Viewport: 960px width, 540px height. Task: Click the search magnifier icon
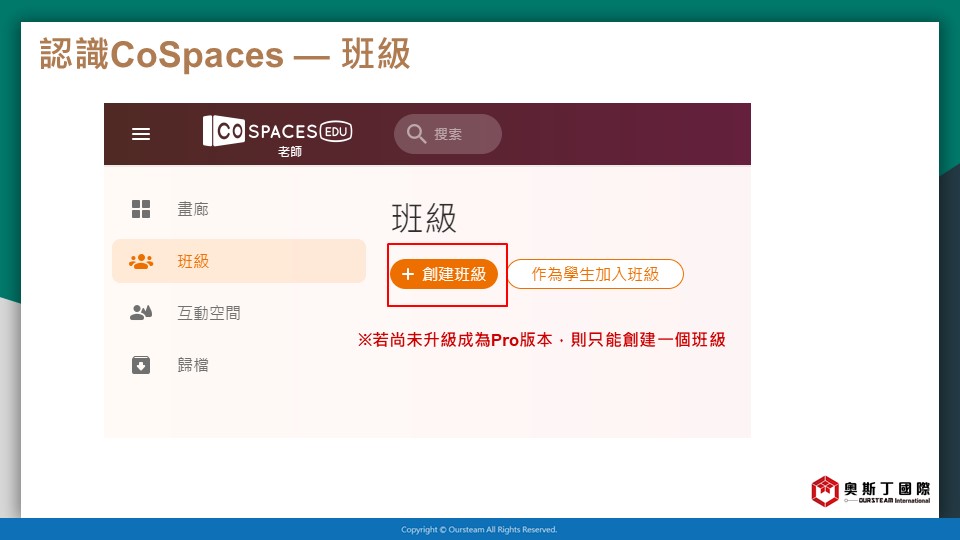[x=416, y=133]
